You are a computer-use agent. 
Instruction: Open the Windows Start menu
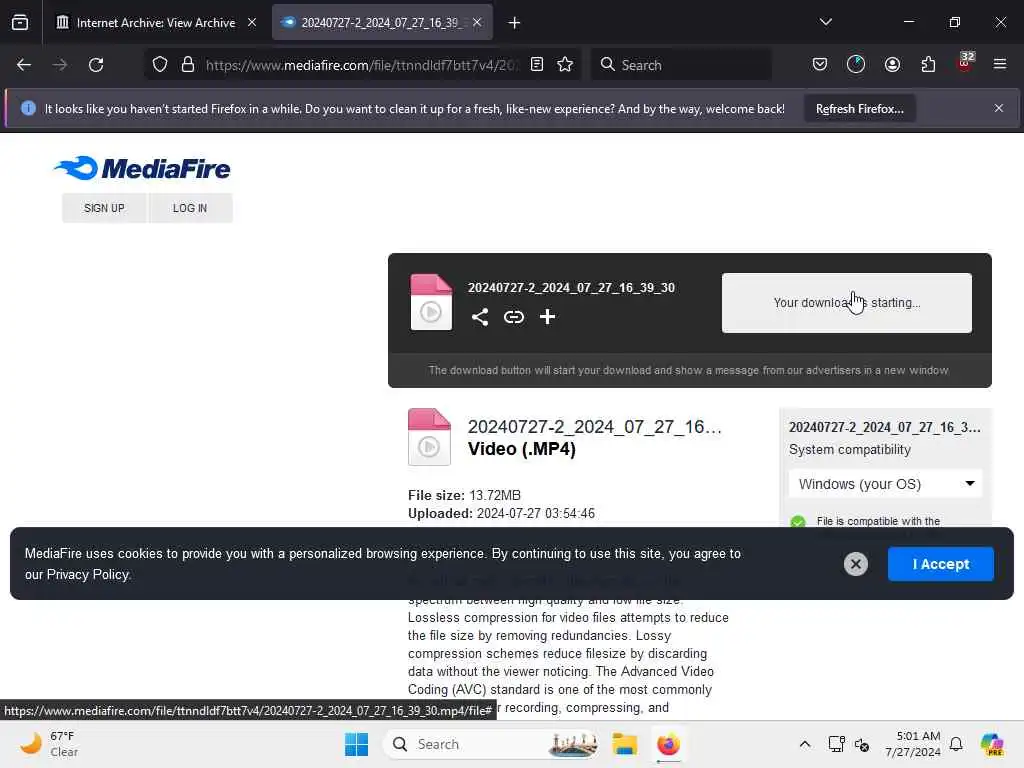pyautogui.click(x=357, y=744)
